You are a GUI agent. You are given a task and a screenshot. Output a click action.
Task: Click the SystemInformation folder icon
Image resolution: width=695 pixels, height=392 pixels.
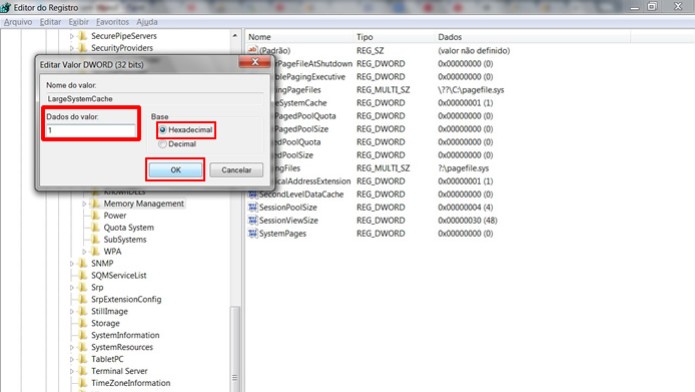(83, 335)
